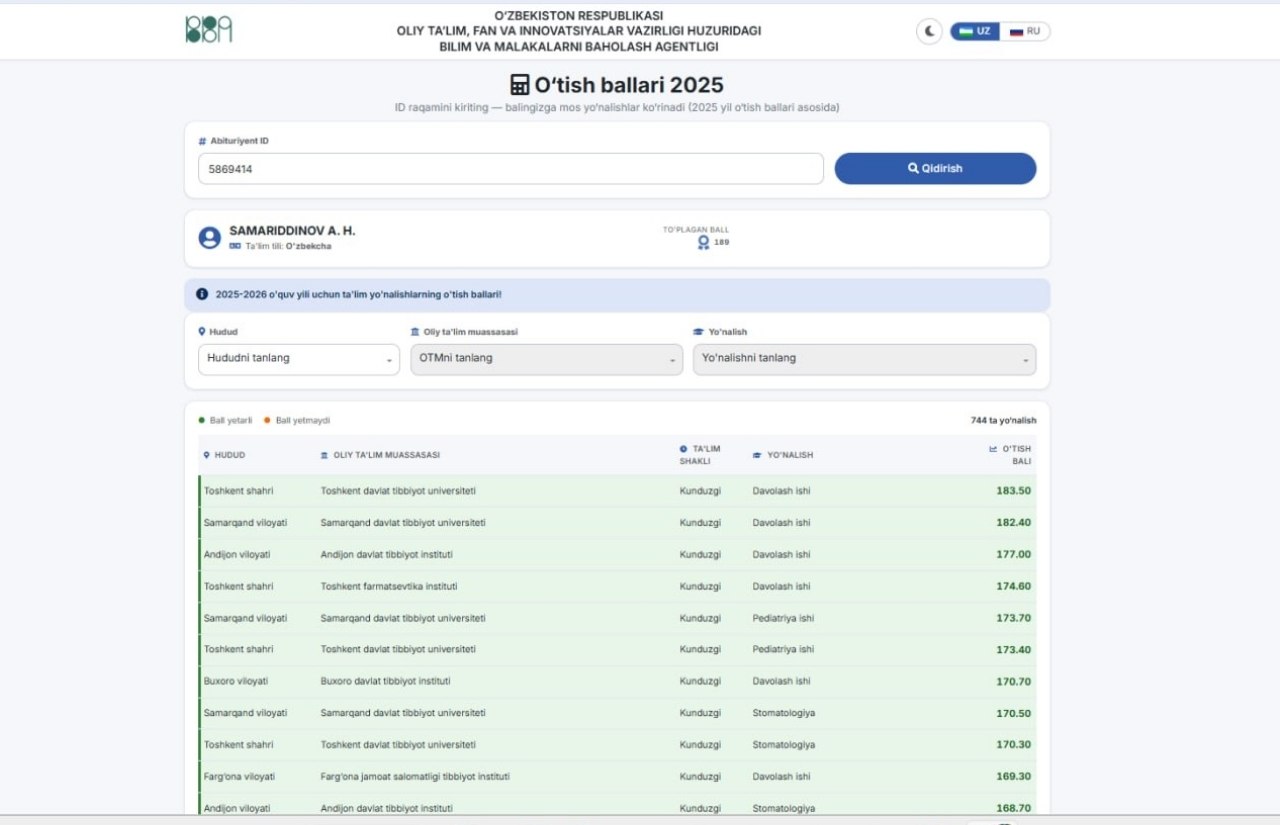Screen dimensions: 1280x825
Task: Expand the Yo'nalishni tanlang dropdown
Action: tap(864, 359)
